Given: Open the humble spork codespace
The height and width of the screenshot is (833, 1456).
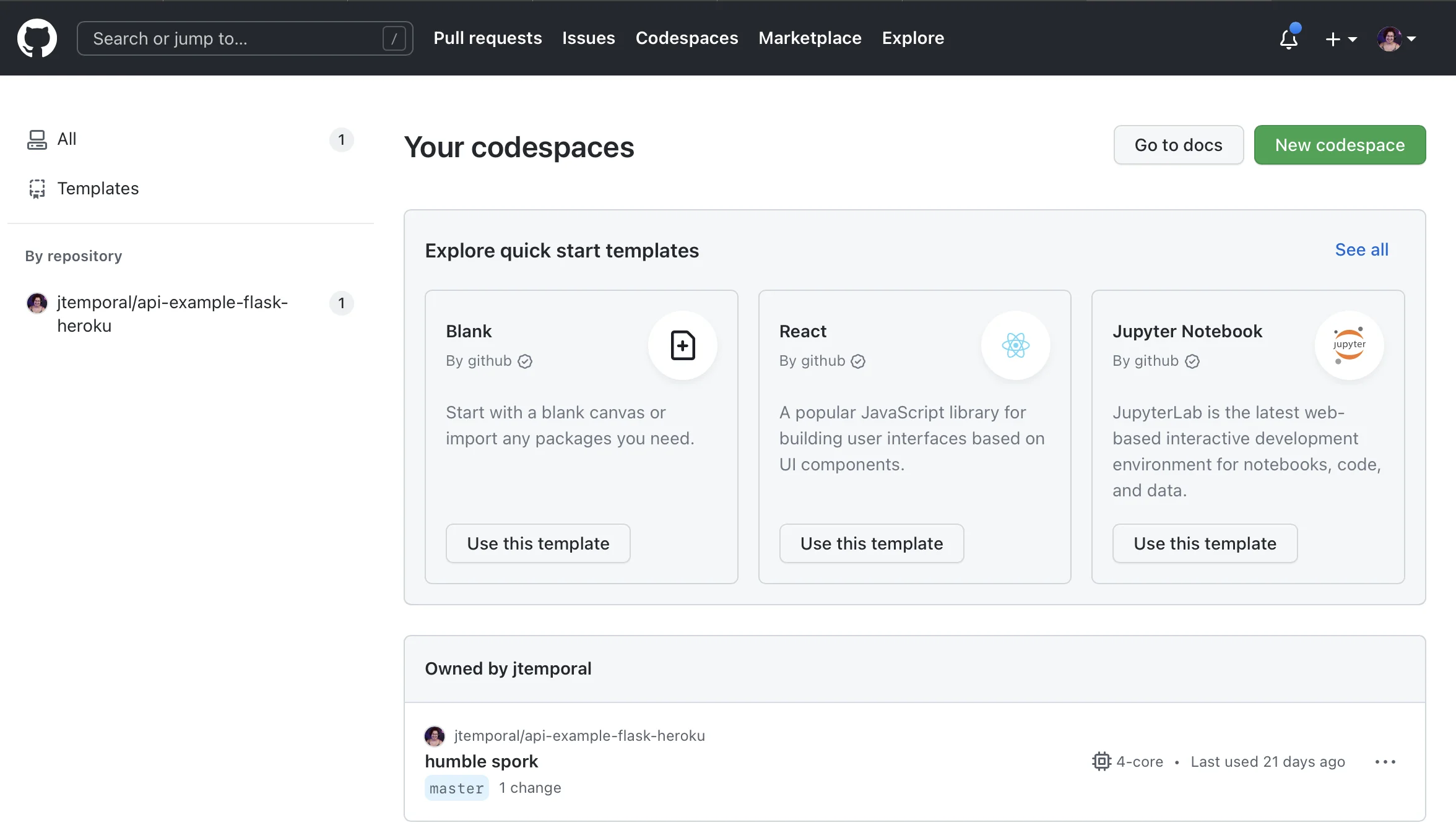Looking at the screenshot, I should (x=481, y=761).
